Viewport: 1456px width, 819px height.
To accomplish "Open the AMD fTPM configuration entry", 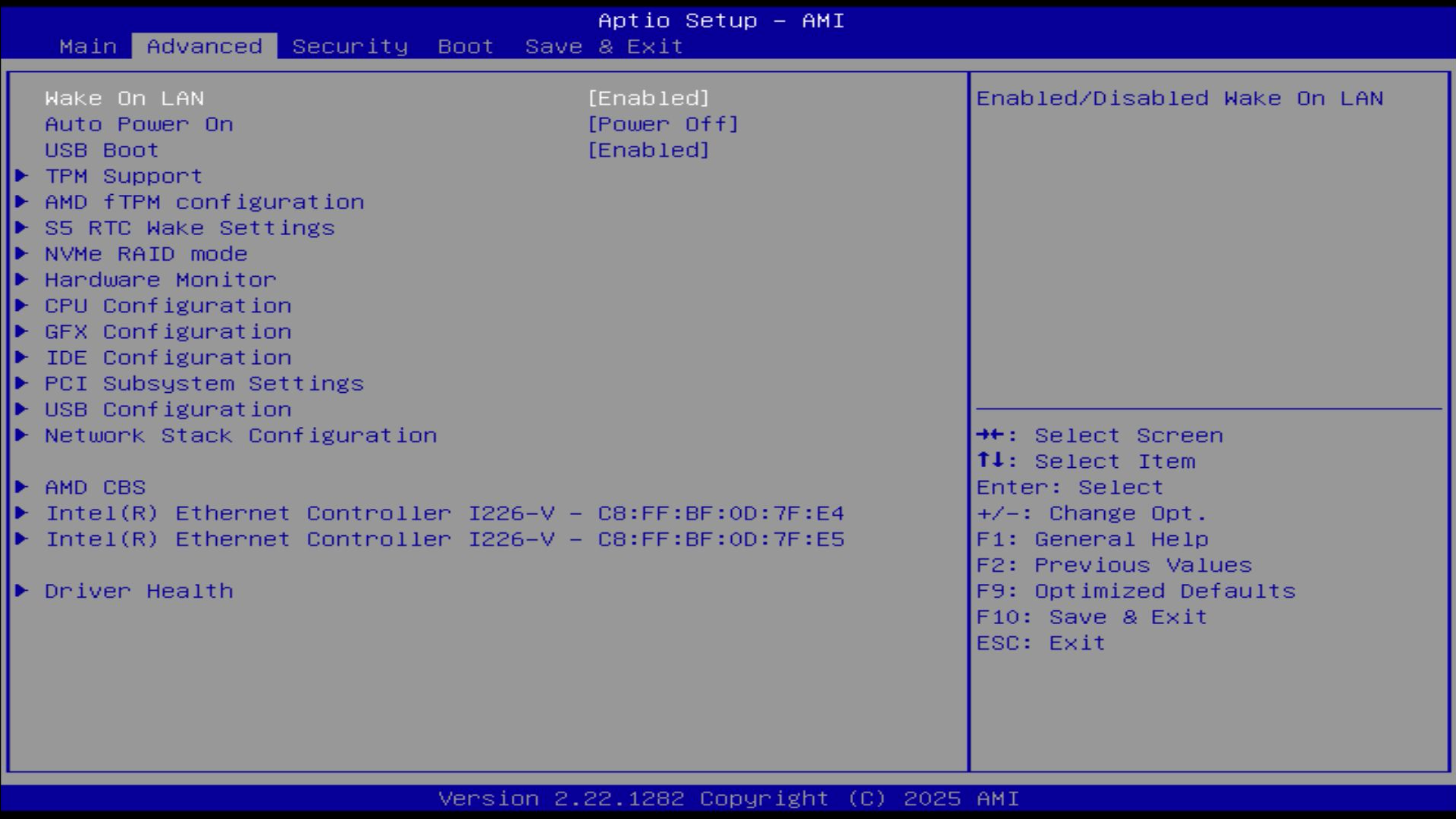I will 204,202.
